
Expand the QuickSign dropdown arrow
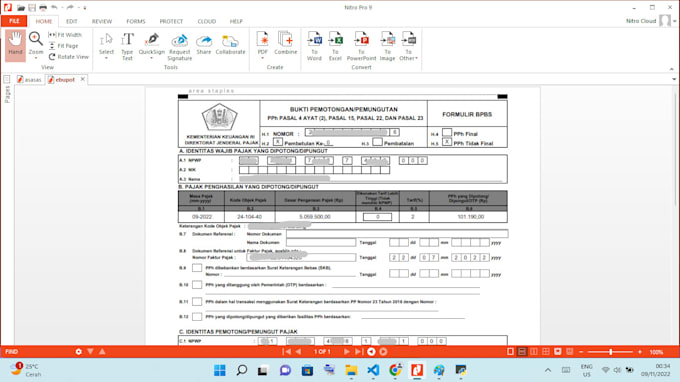pyautogui.click(x=152, y=58)
